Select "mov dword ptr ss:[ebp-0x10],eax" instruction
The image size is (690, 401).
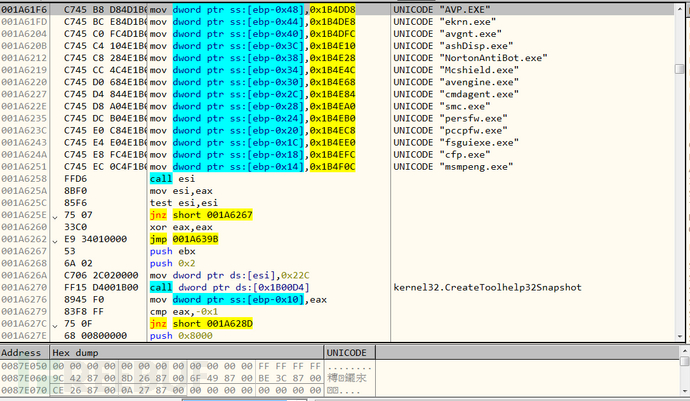(x=238, y=300)
